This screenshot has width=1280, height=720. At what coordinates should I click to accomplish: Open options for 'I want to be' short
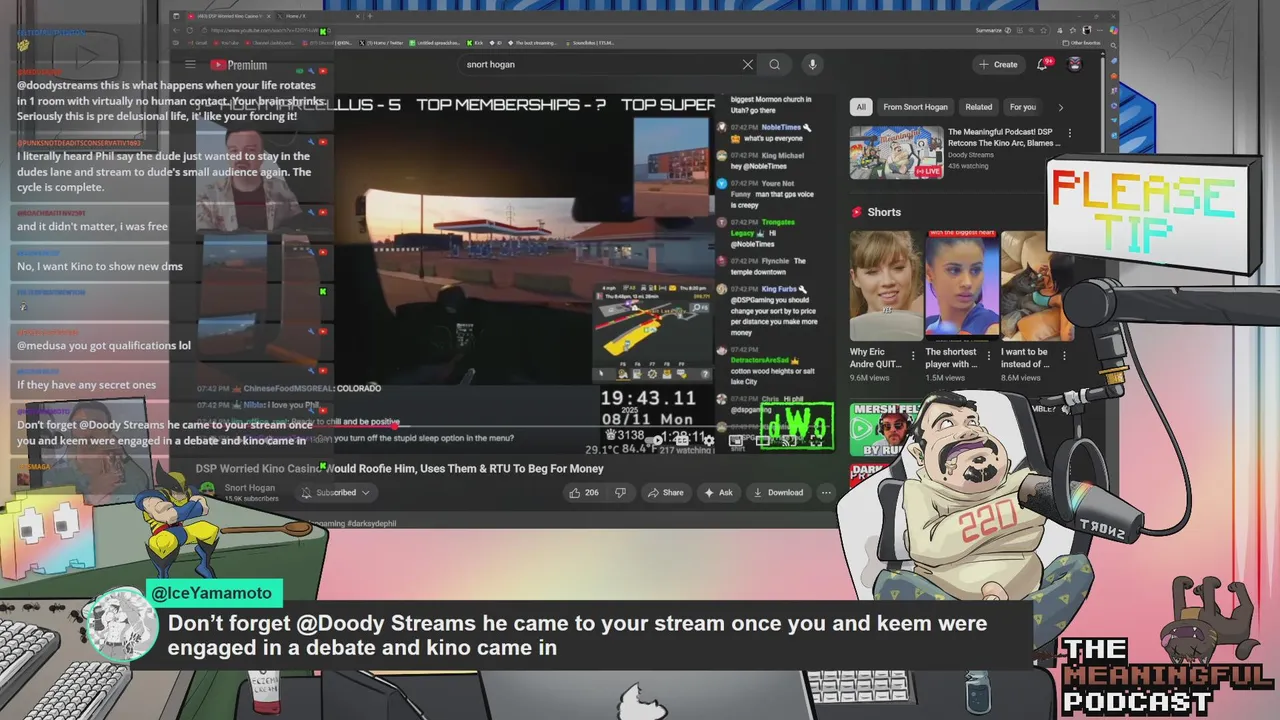coord(1063,356)
